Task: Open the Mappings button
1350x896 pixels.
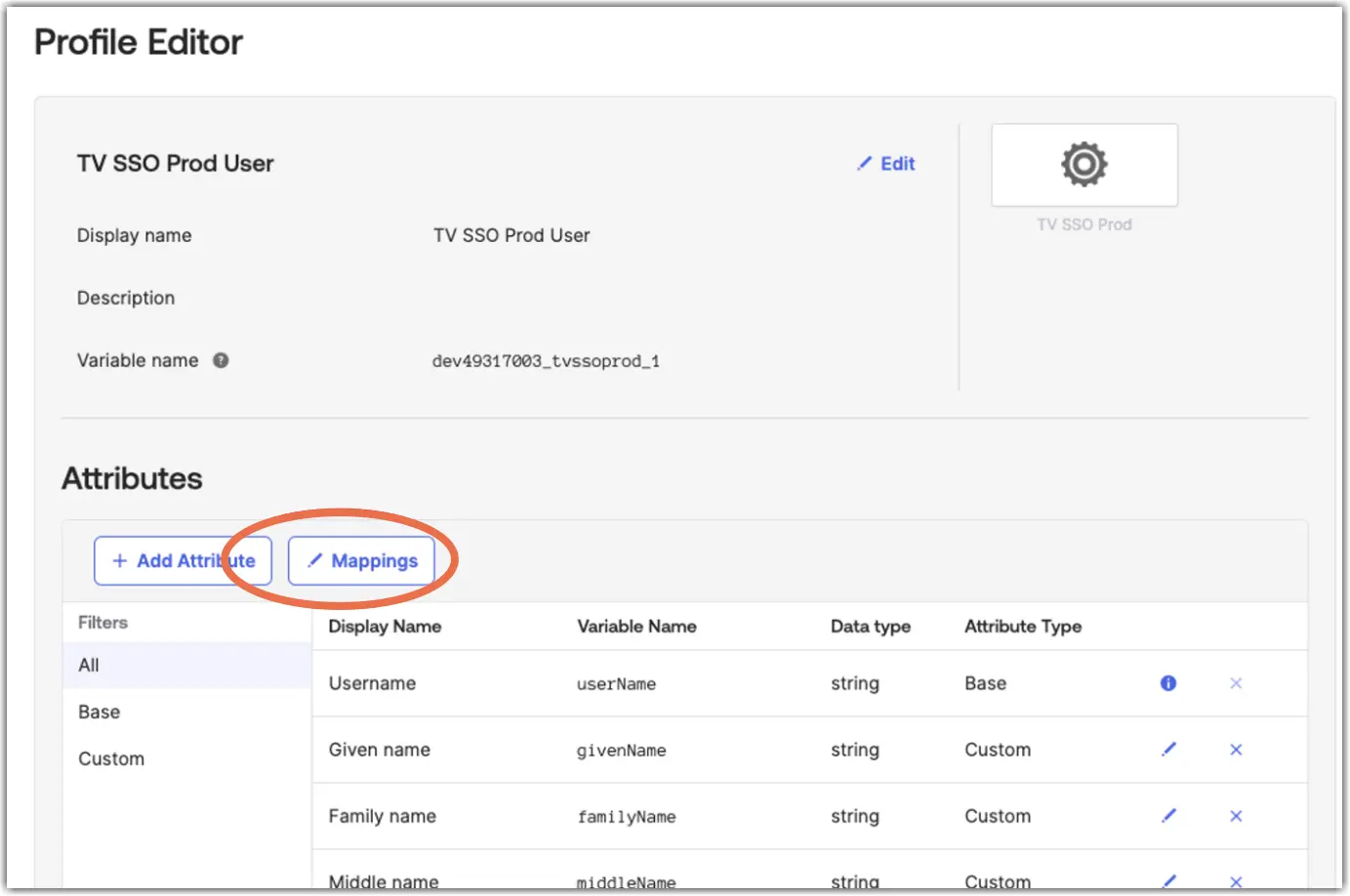Action: tap(361, 561)
